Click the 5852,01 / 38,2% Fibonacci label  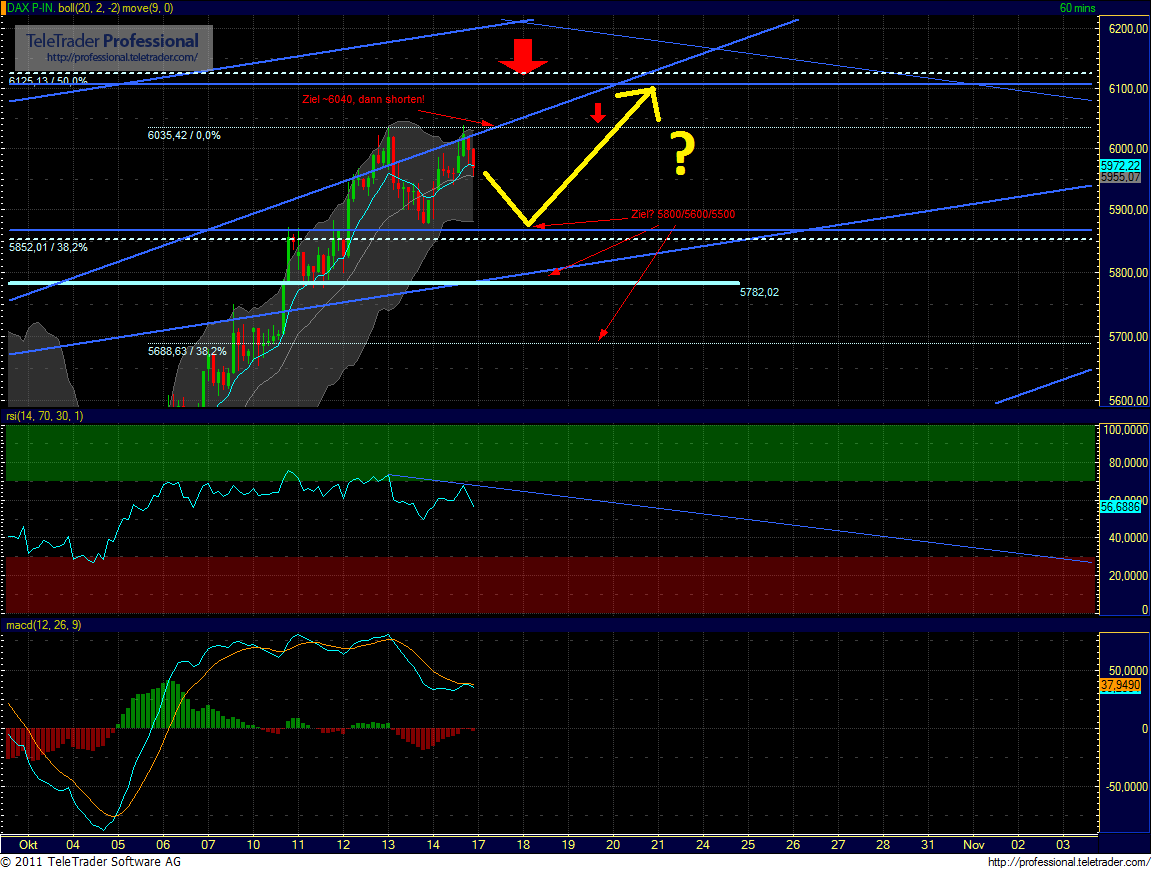(48, 247)
